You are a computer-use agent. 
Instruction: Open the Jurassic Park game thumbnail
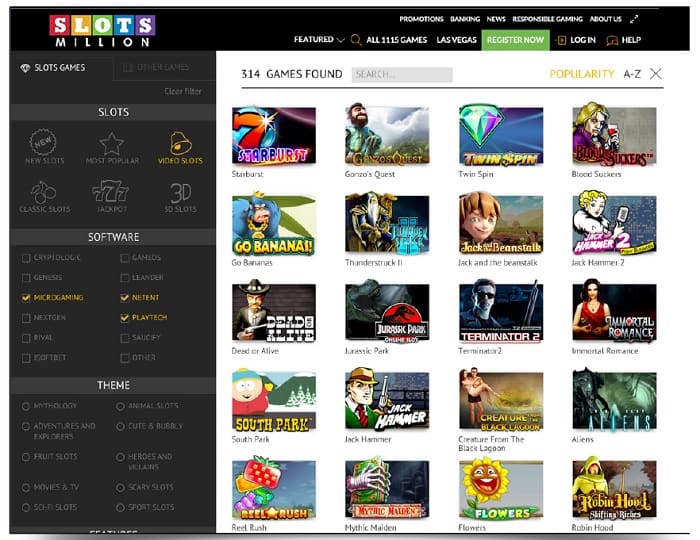click(x=387, y=312)
